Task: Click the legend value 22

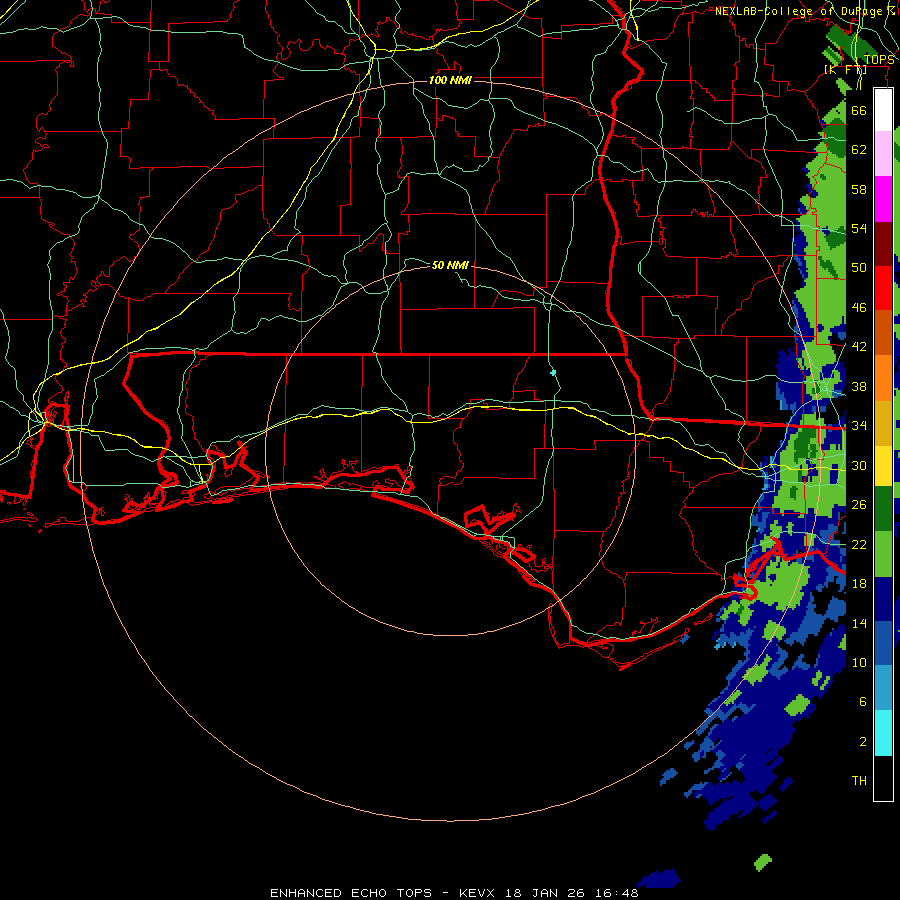Action: coord(859,544)
